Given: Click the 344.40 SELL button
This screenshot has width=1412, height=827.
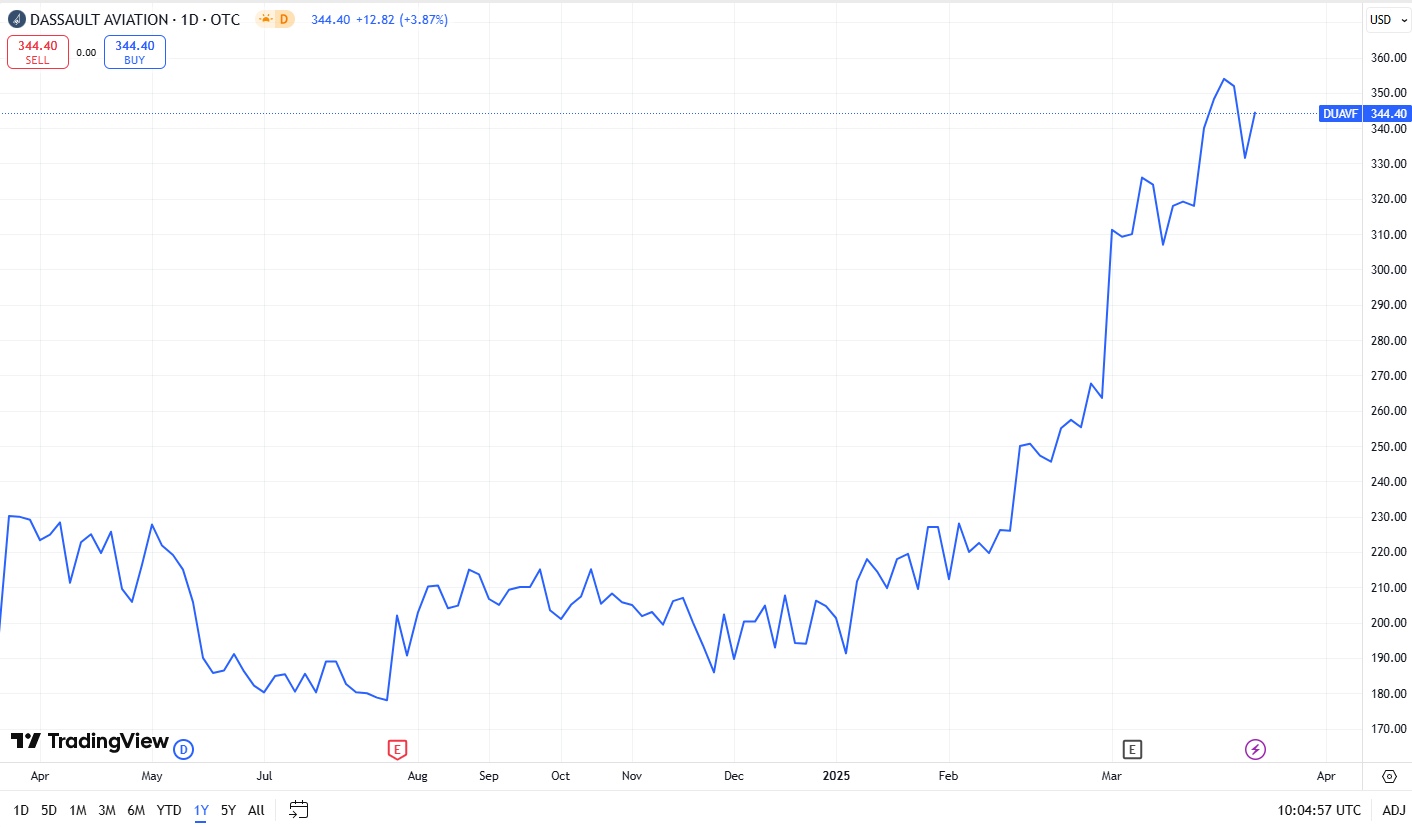Looking at the screenshot, I should (x=38, y=52).
